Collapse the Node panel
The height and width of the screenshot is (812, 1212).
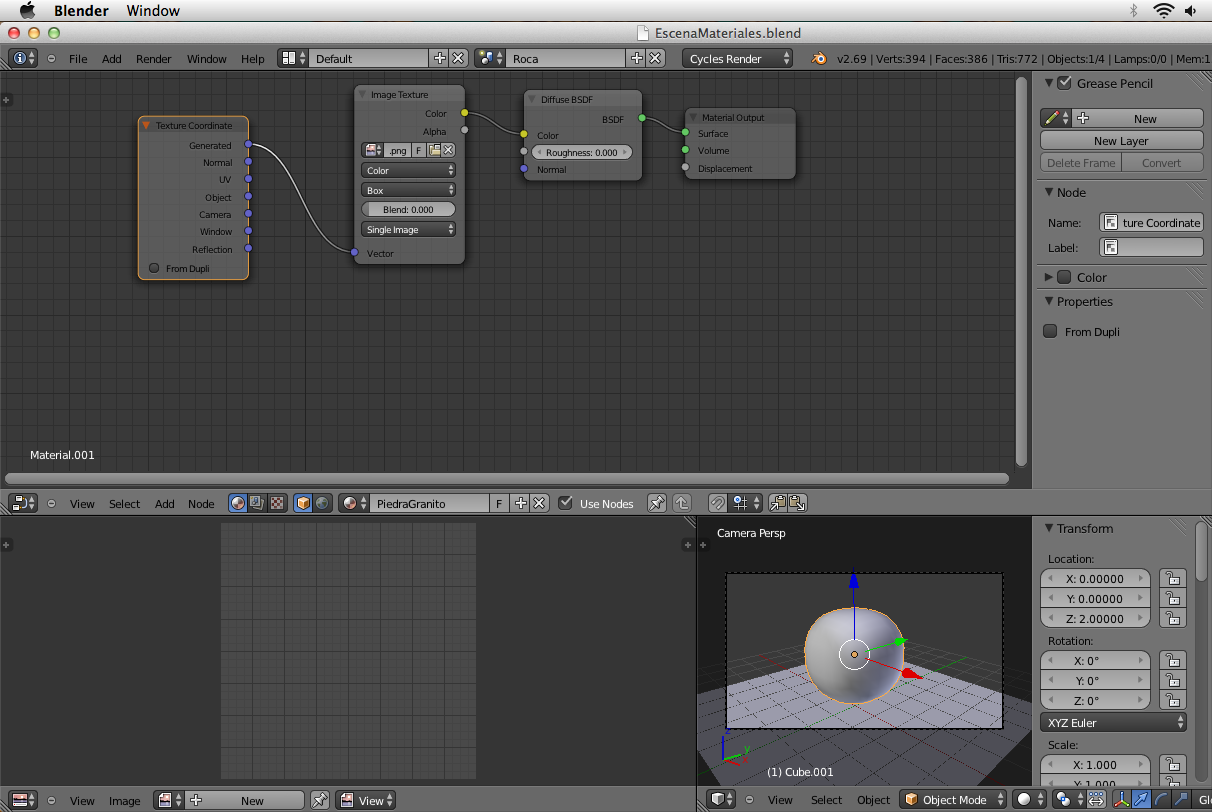tap(1049, 192)
